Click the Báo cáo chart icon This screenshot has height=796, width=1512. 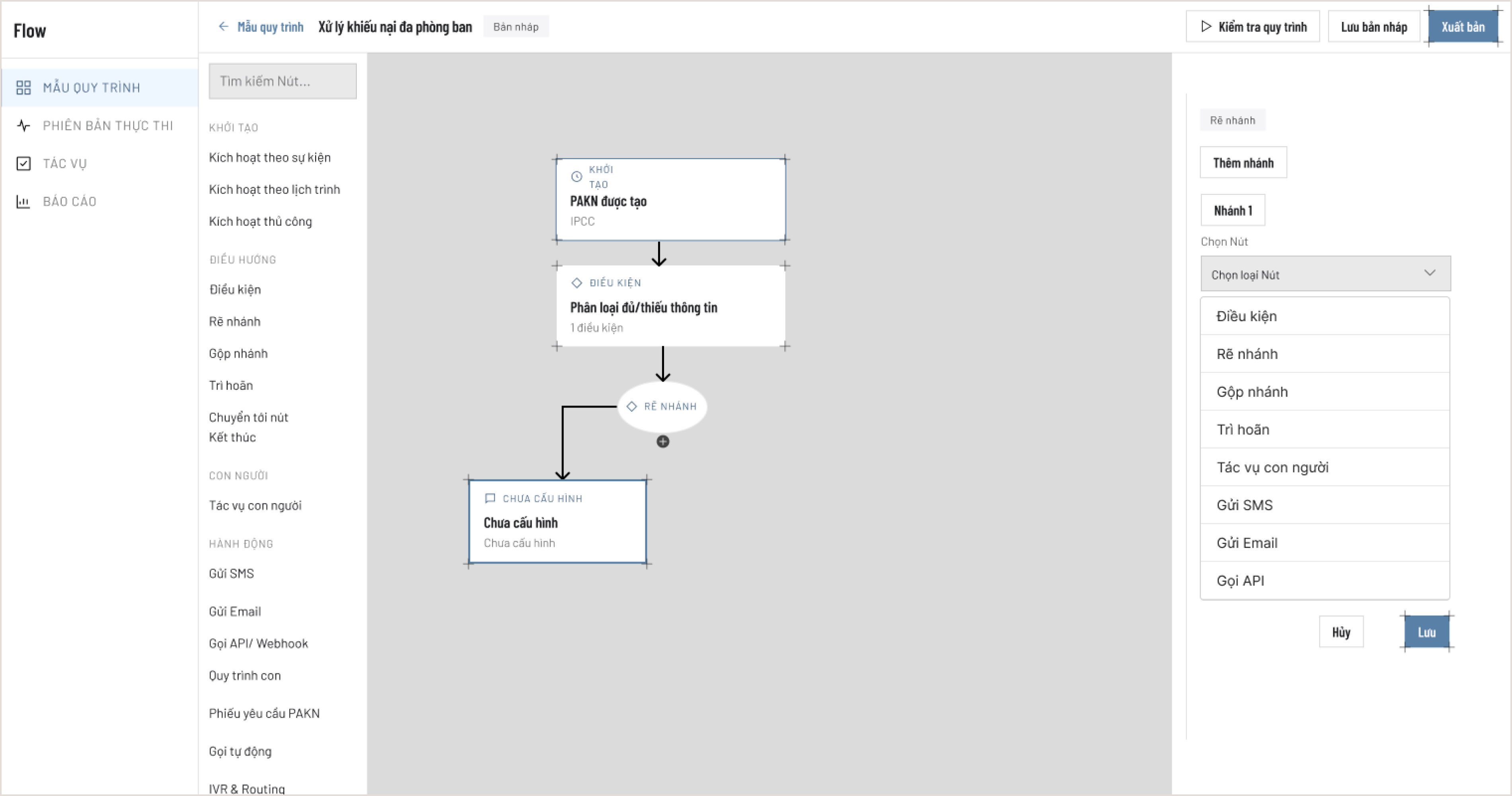click(x=23, y=201)
